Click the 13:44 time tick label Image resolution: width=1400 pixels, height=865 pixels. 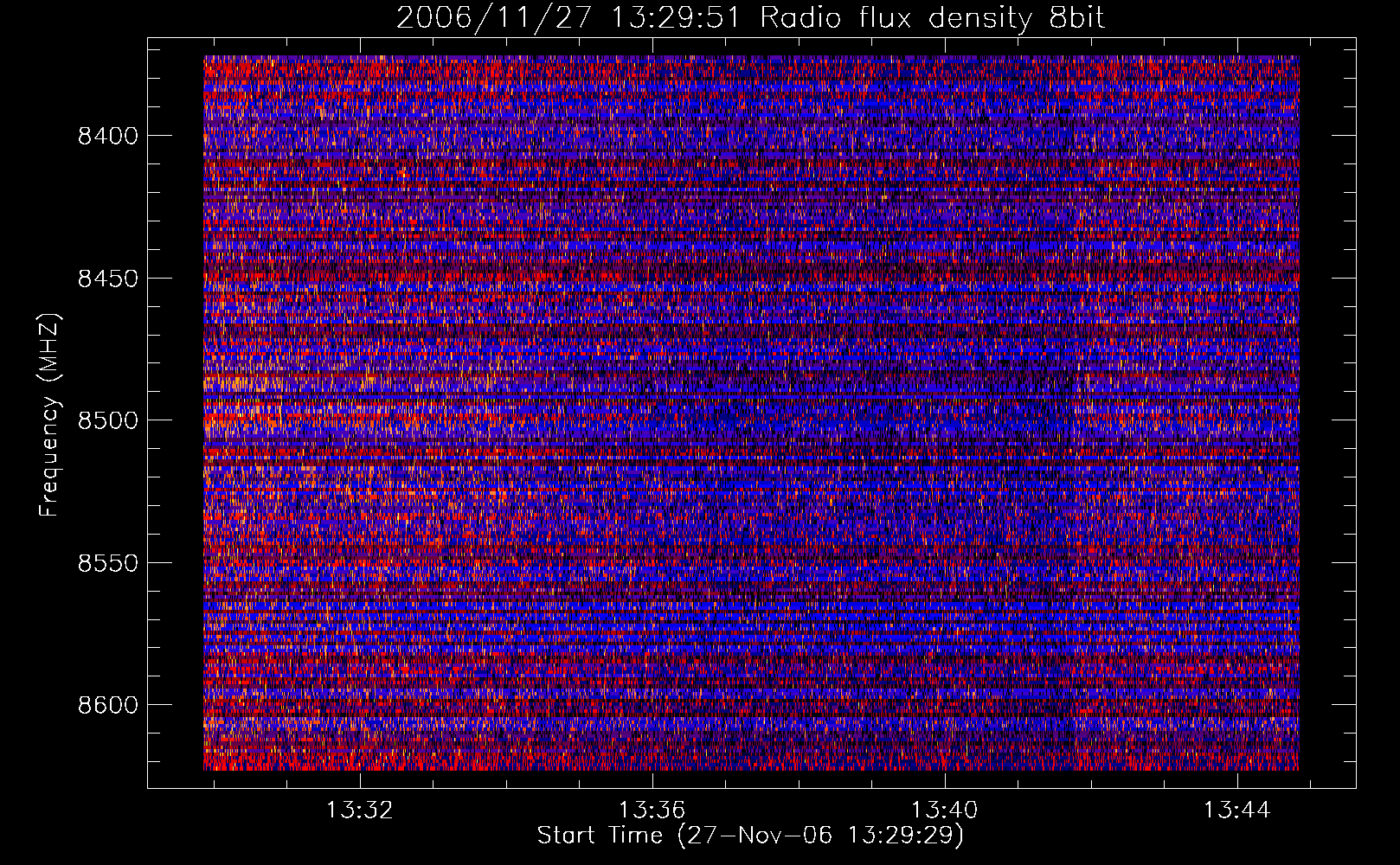click(1236, 810)
